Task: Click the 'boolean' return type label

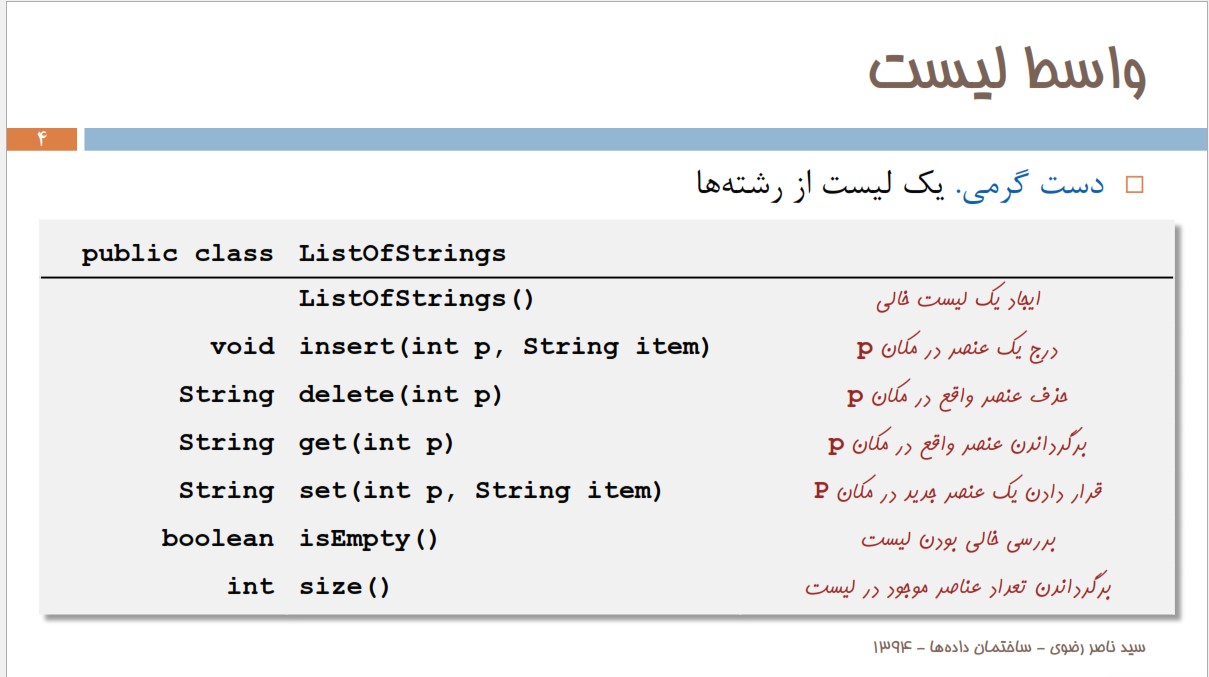Action: (x=218, y=539)
